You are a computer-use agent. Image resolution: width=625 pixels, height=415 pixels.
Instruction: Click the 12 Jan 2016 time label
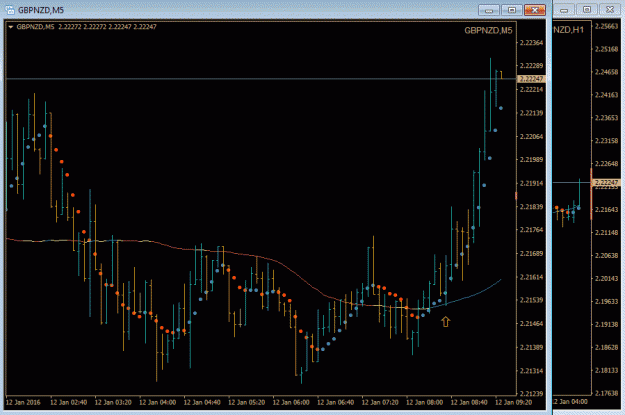(x=23, y=402)
